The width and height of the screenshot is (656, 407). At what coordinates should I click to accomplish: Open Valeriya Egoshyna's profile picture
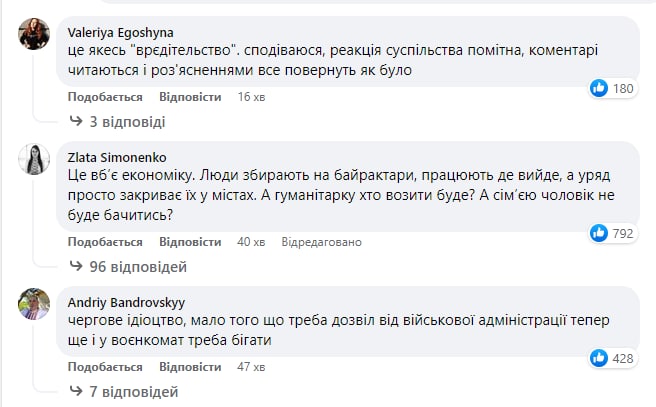(x=35, y=35)
